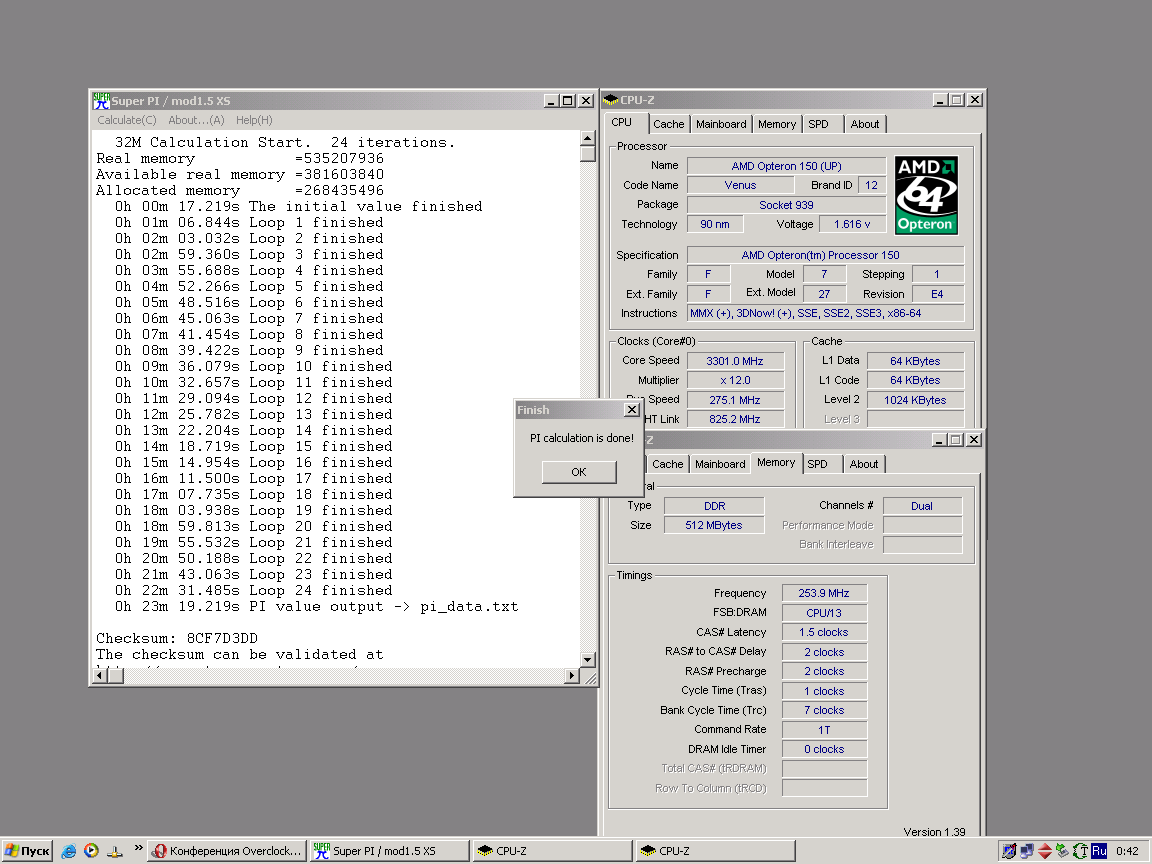Click the Multiplier value x 12.0
Image resolution: width=1152 pixels, height=864 pixels.
pyautogui.click(x=735, y=380)
